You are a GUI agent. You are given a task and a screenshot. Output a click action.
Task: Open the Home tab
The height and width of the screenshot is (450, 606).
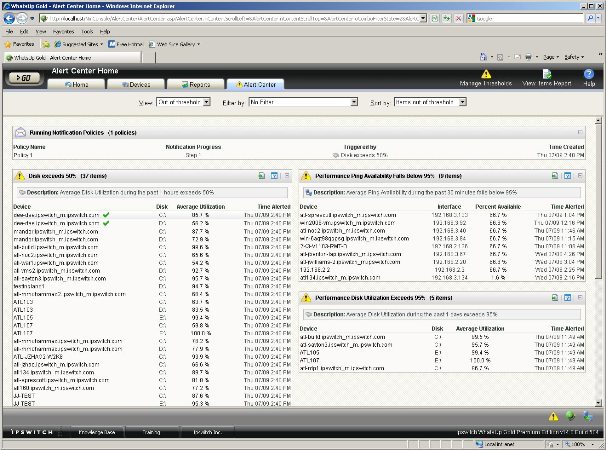(x=76, y=84)
